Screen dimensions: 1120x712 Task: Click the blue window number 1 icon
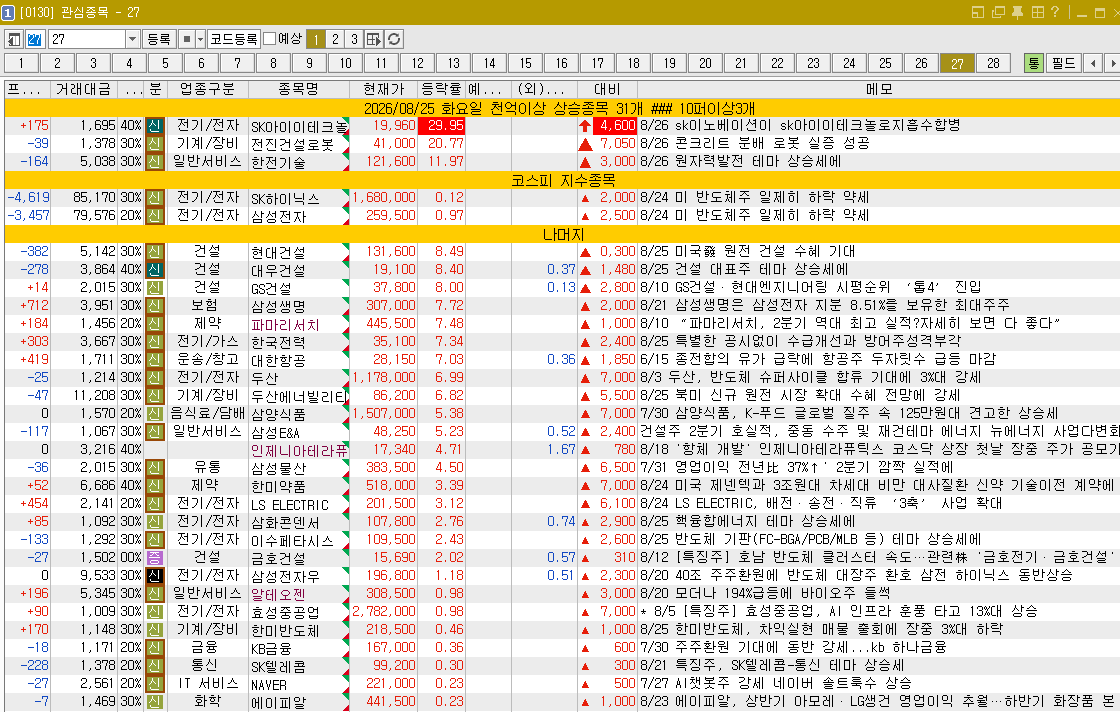click(x=8, y=12)
